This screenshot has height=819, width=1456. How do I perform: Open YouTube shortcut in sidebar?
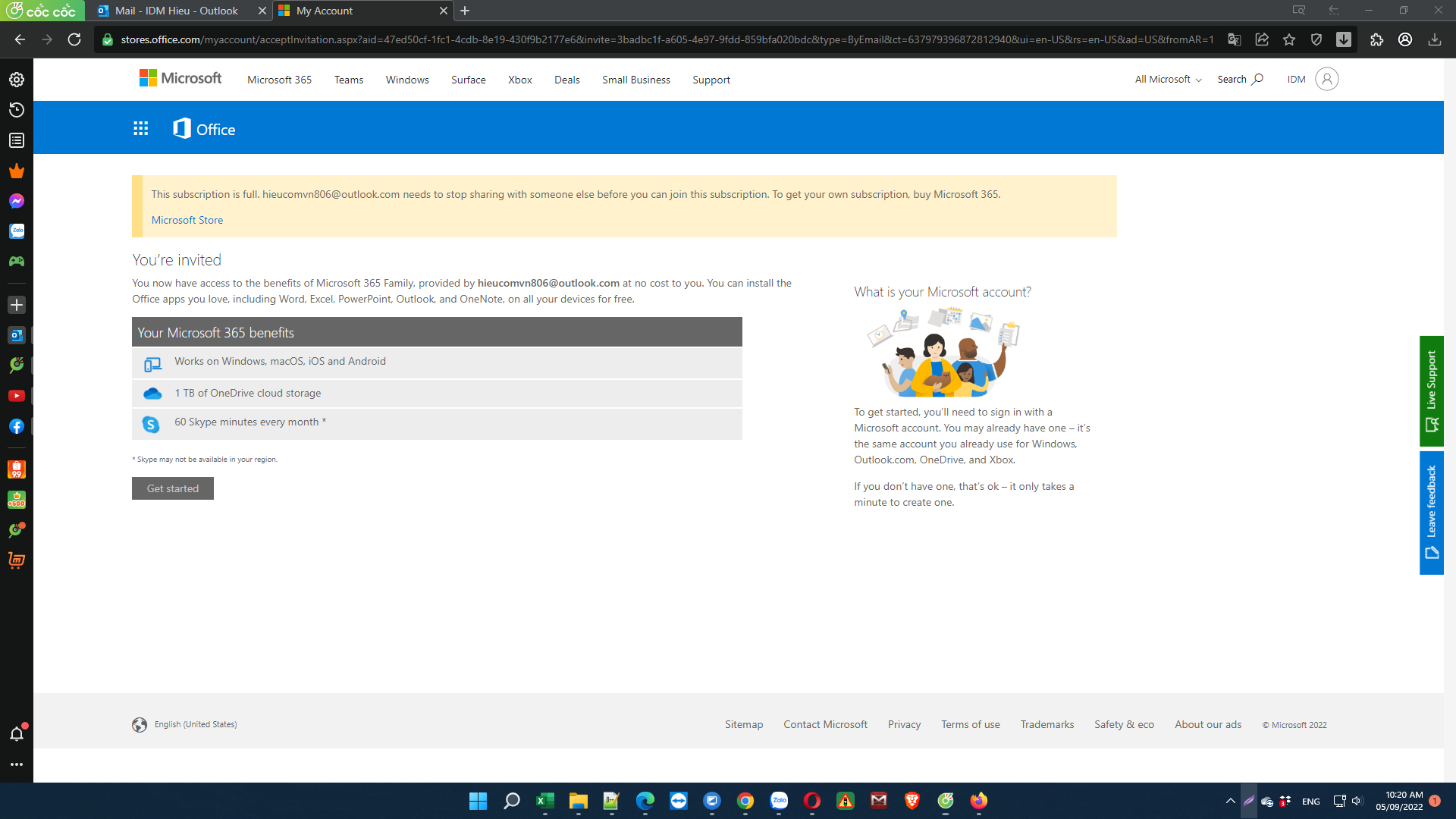click(17, 396)
